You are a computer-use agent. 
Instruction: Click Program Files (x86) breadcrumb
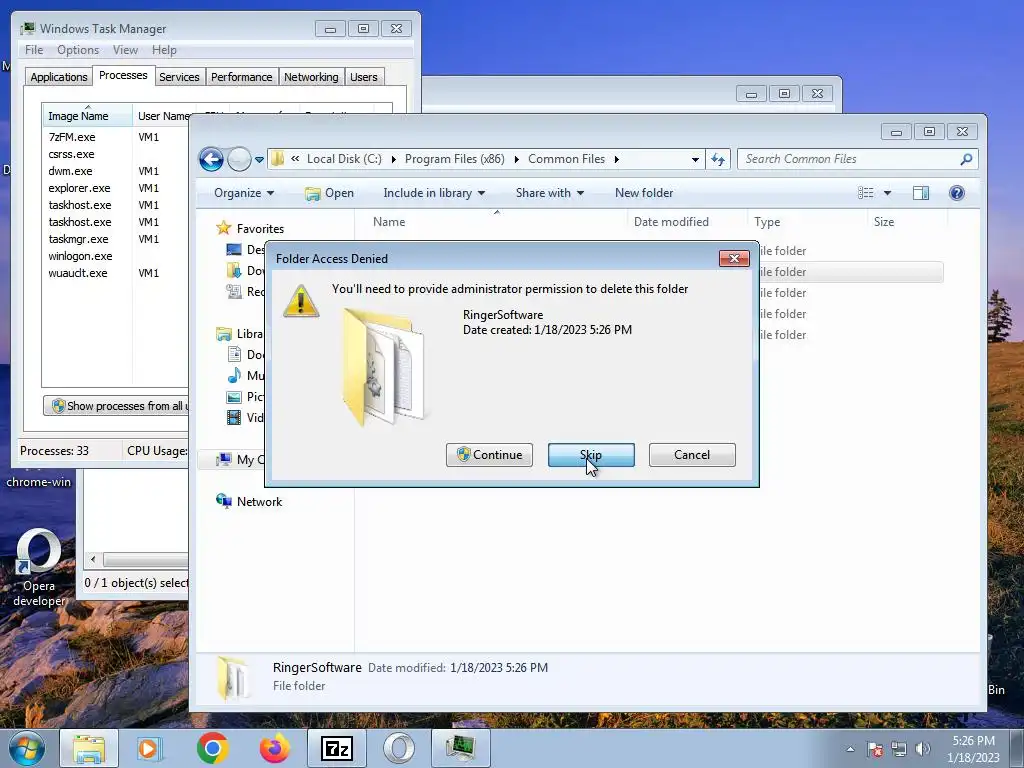(455, 159)
